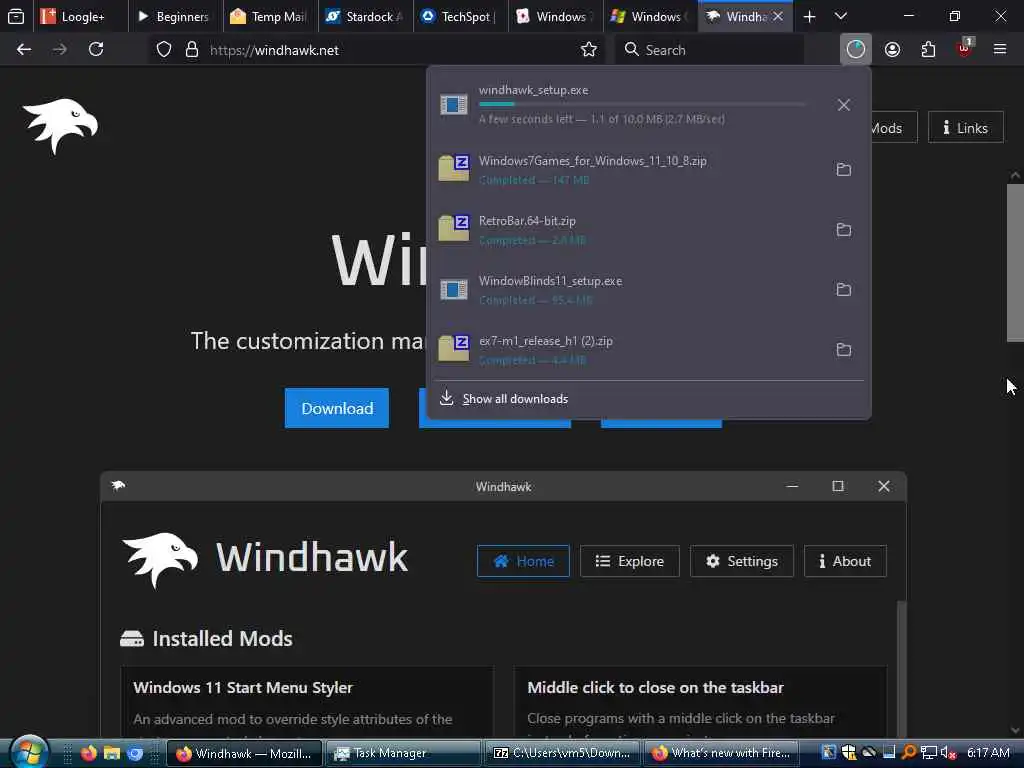Image resolution: width=1024 pixels, height=768 pixels.
Task: Expand the list all tabs dropdown
Action: pyautogui.click(x=841, y=16)
